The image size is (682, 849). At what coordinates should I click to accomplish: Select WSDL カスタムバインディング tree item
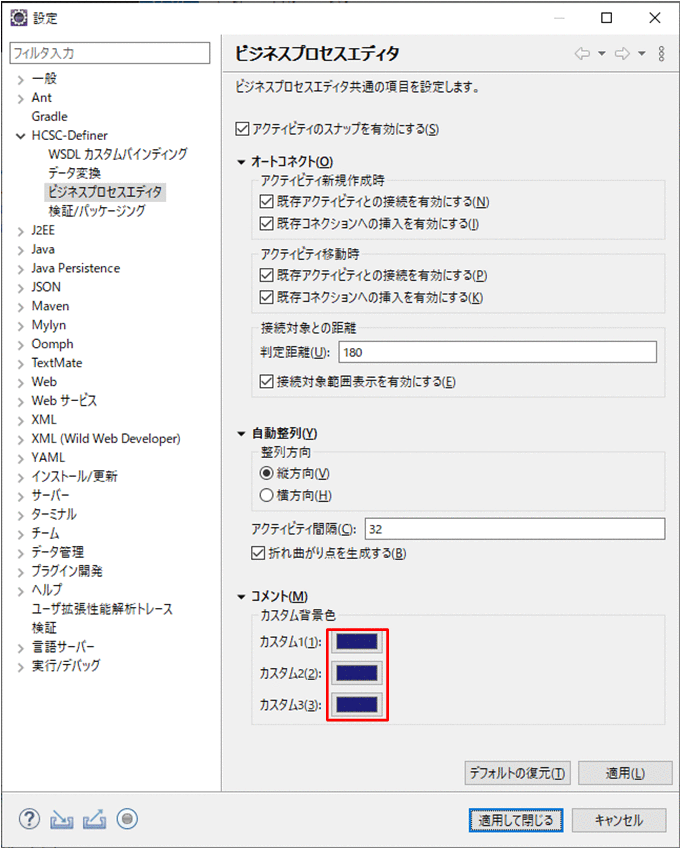(117, 154)
